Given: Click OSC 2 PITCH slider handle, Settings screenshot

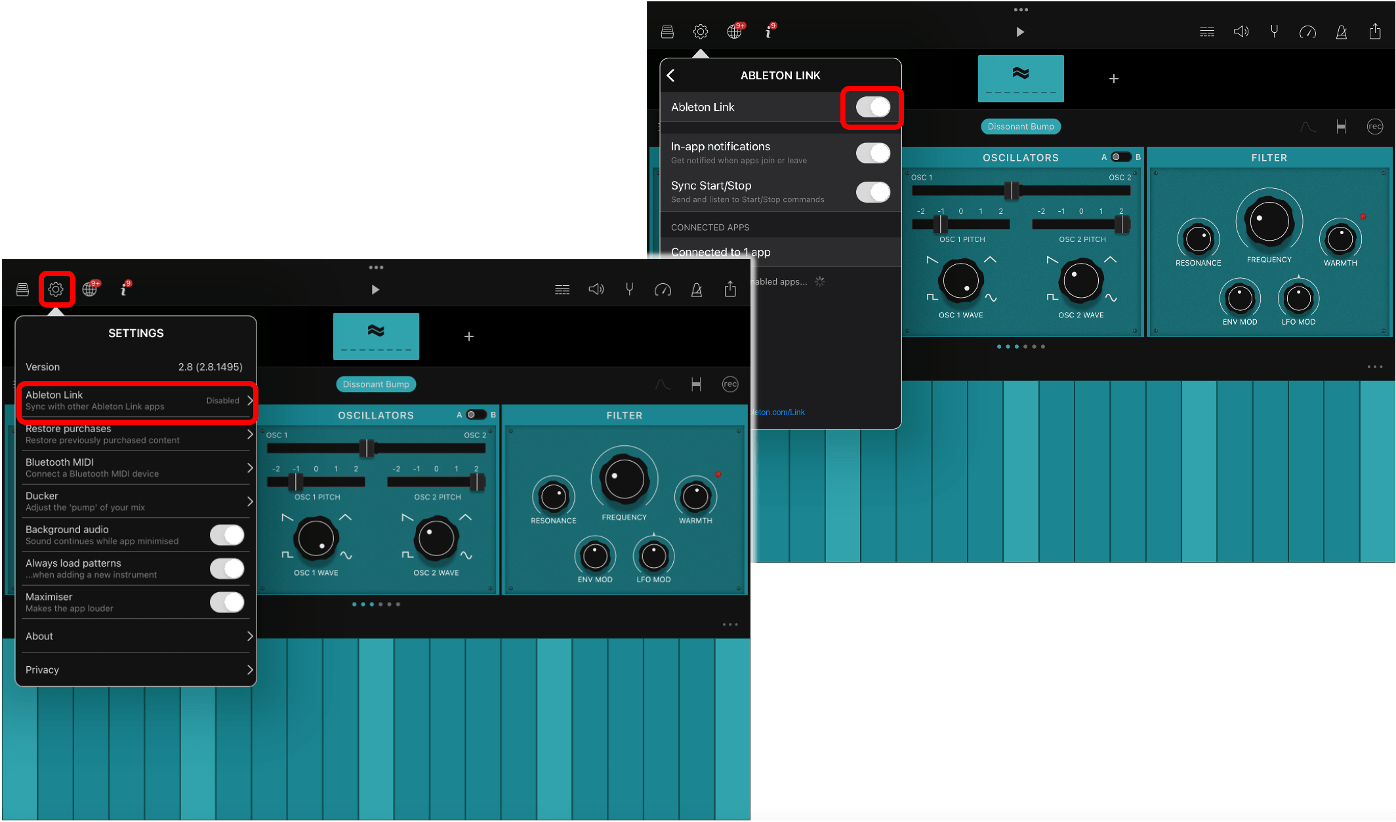Looking at the screenshot, I should 478,482.
